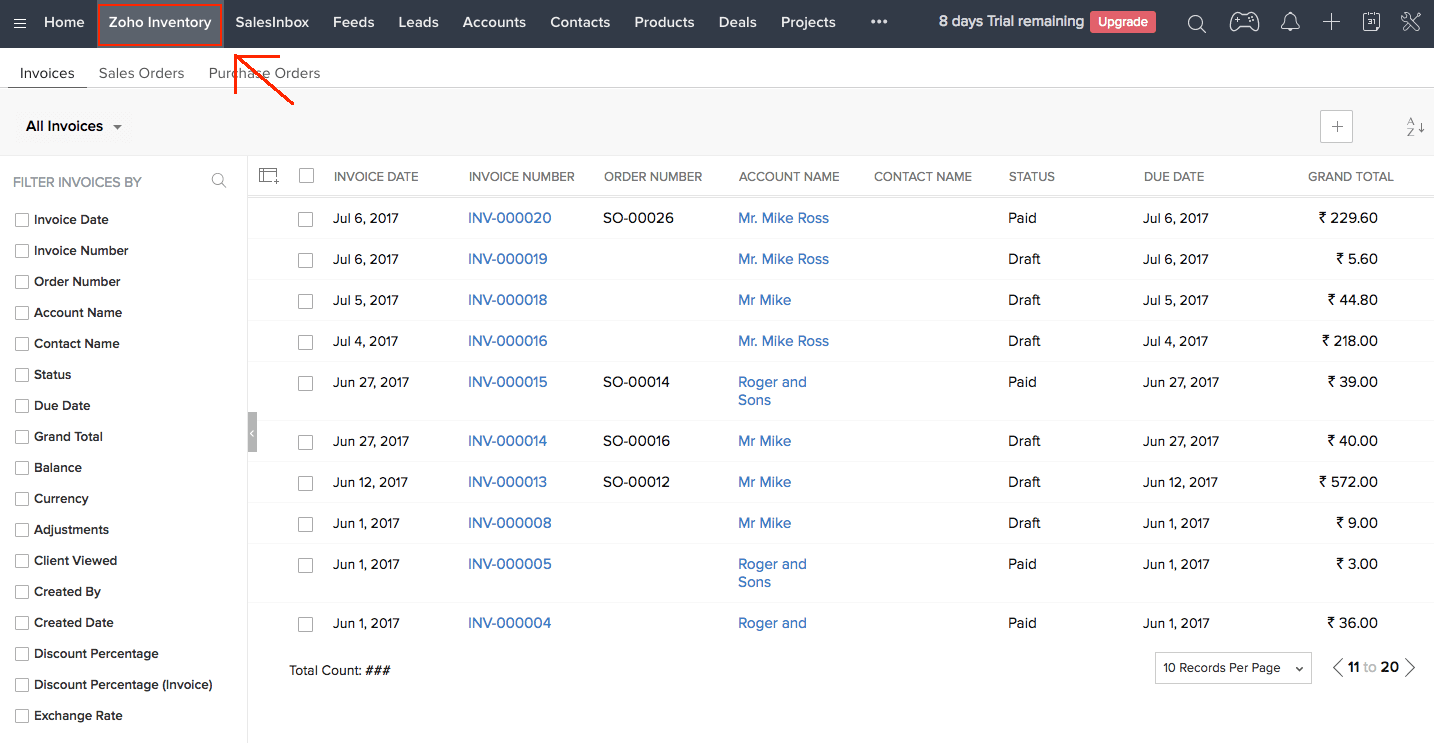The width and height of the screenshot is (1434, 743).
Task: Switch to the Sales Orders tab
Action: (141, 73)
